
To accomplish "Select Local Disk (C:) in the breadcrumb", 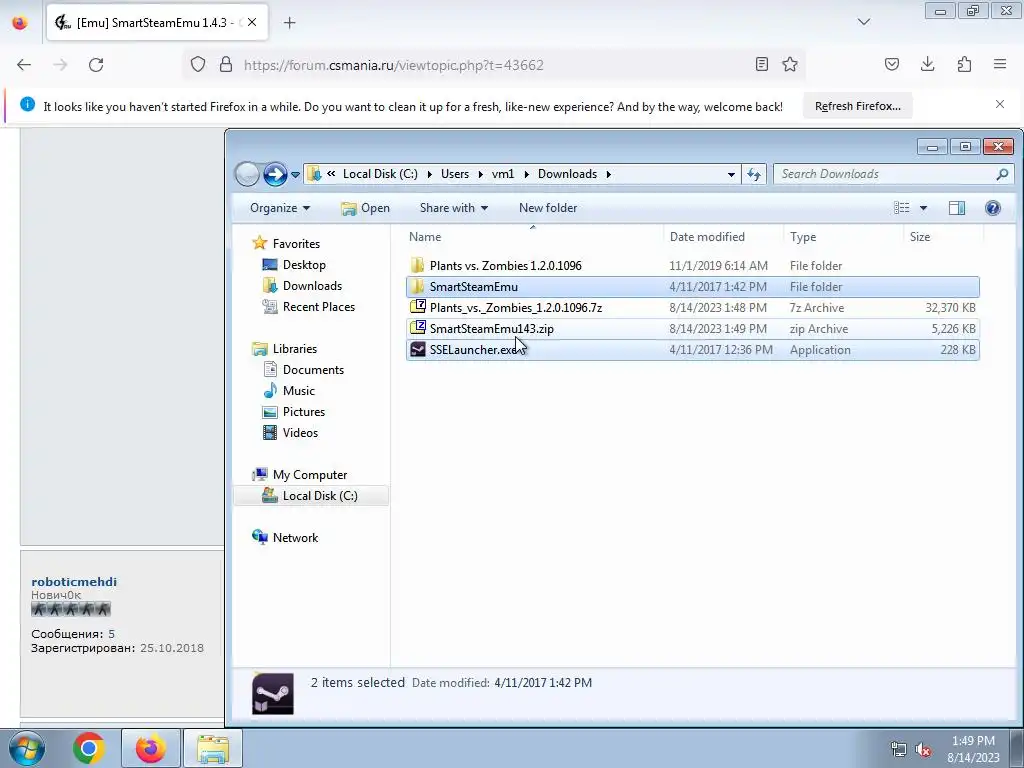I will [x=380, y=174].
